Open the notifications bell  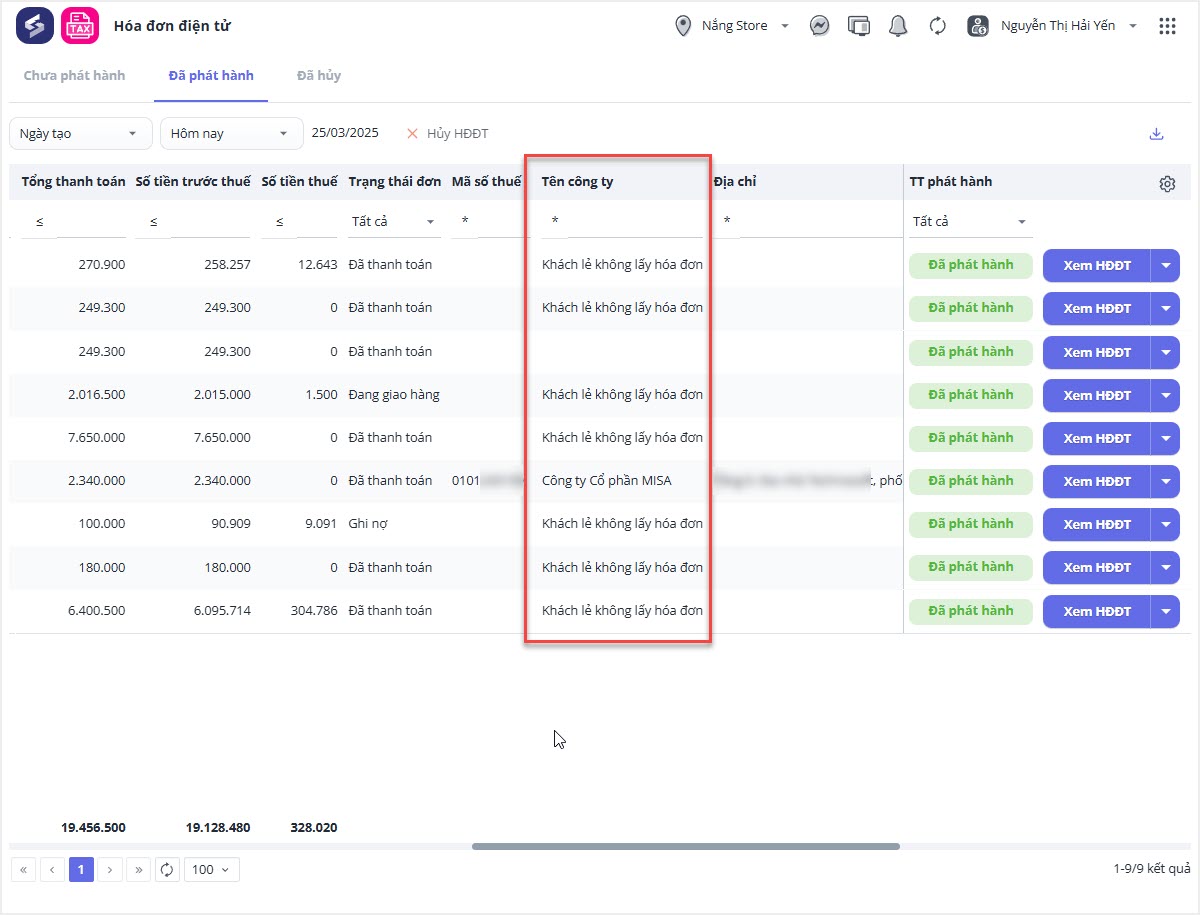point(898,26)
